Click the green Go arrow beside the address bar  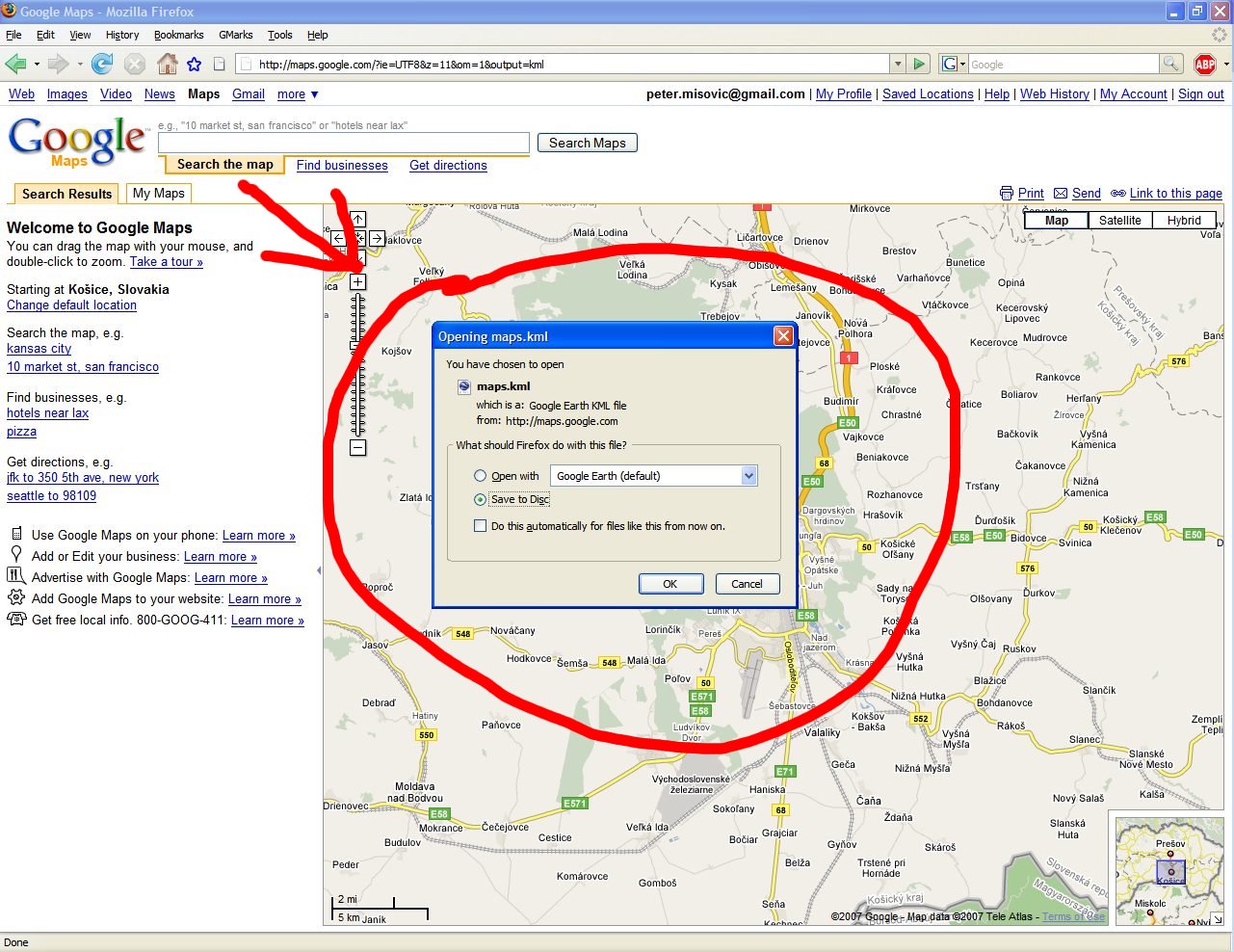(919, 65)
